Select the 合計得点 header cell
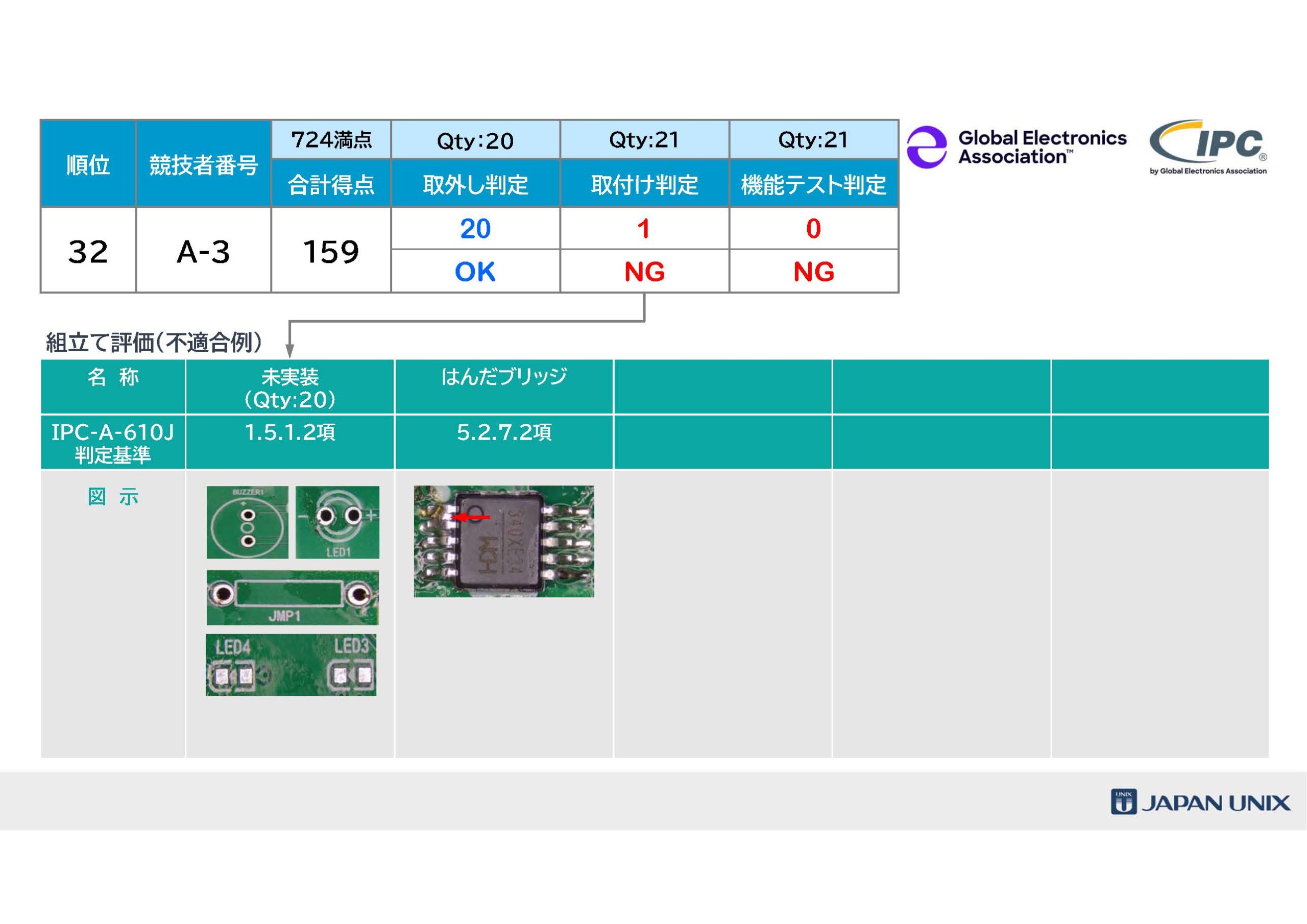Image resolution: width=1307 pixels, height=924 pixels. [x=331, y=184]
